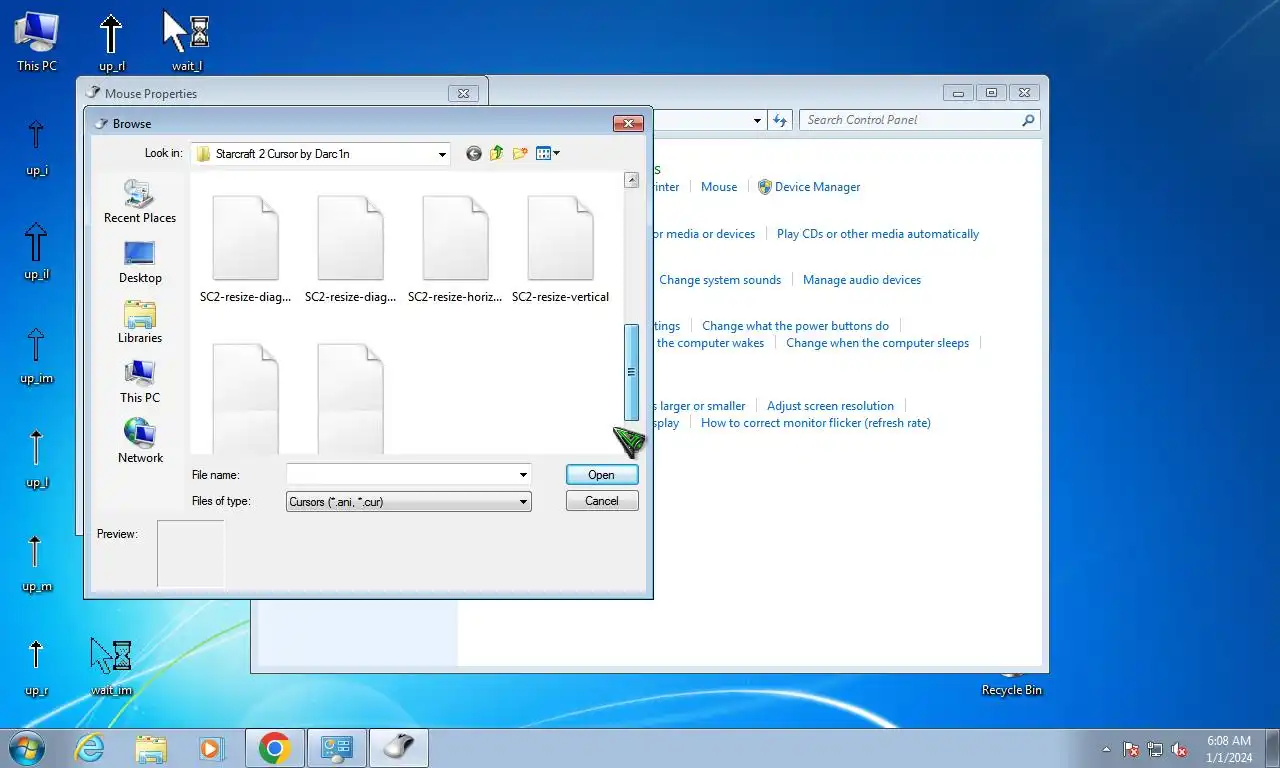Screen dimensions: 1280x768
Task: Select the SC2-resize-vertical cursor file
Action: point(560,249)
